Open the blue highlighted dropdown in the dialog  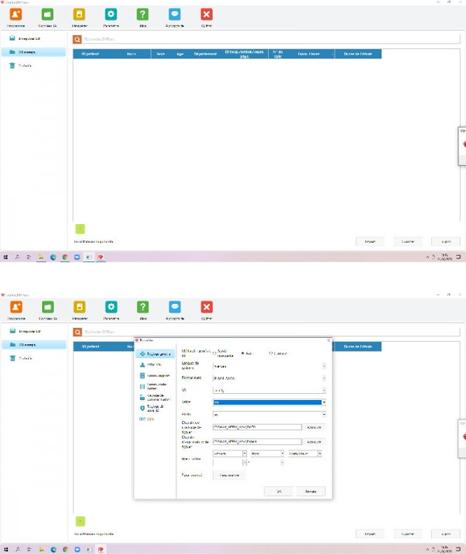coord(269,402)
